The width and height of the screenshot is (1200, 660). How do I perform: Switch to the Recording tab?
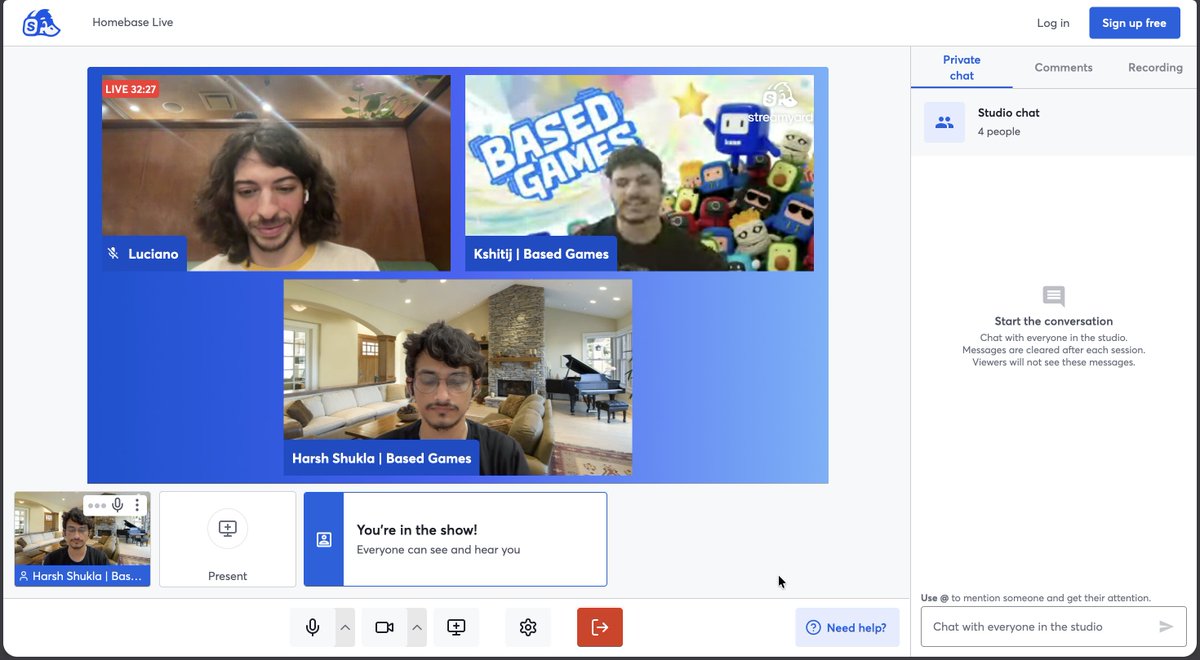coord(1155,67)
